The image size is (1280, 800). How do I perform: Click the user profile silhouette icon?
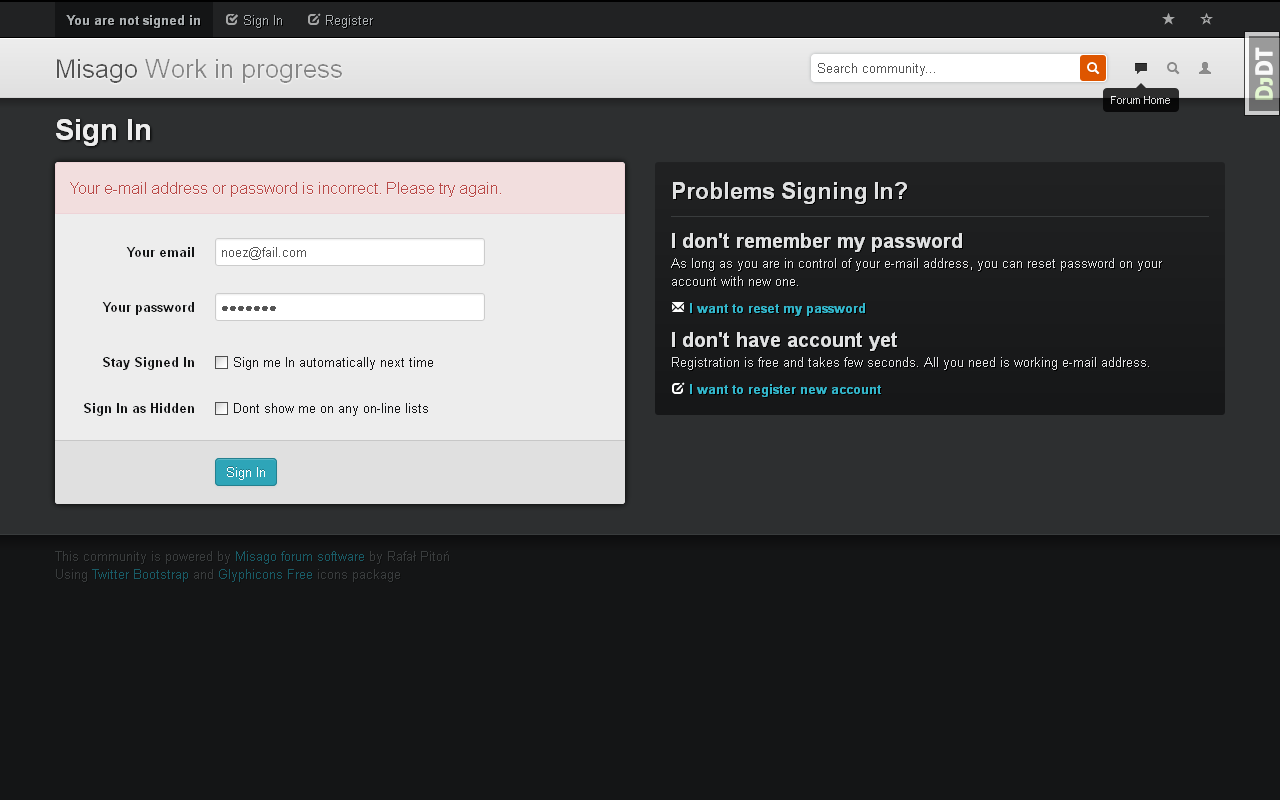pos(1205,68)
